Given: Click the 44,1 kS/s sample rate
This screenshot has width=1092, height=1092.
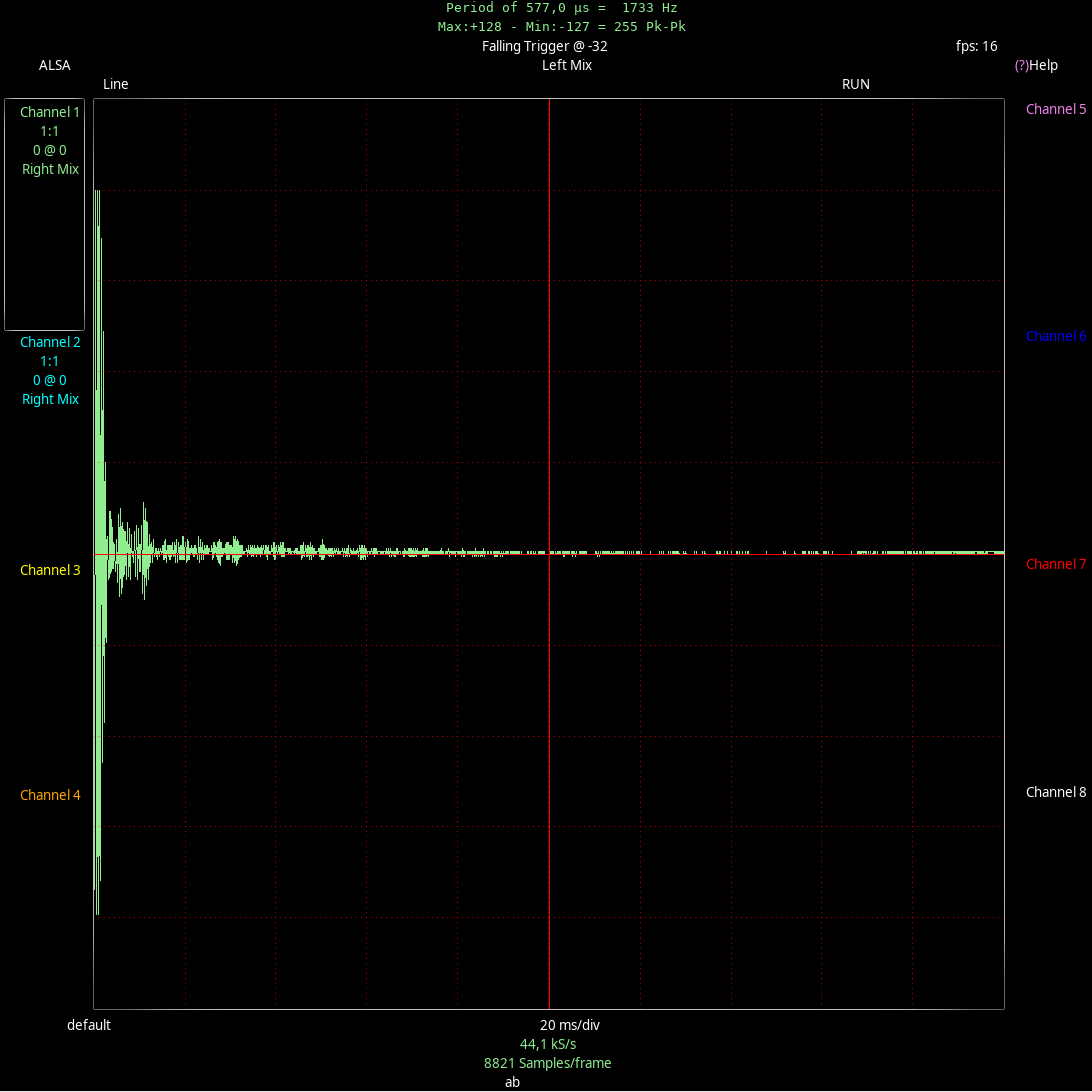Looking at the screenshot, I should [548, 1045].
